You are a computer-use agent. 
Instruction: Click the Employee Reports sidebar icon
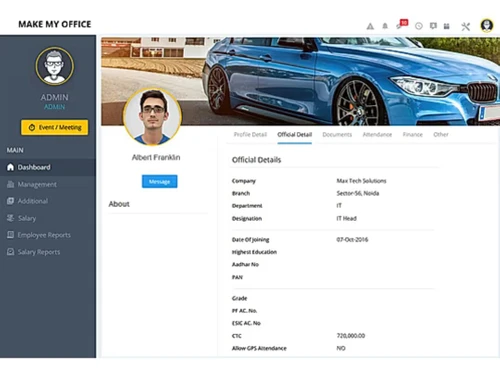(10, 235)
